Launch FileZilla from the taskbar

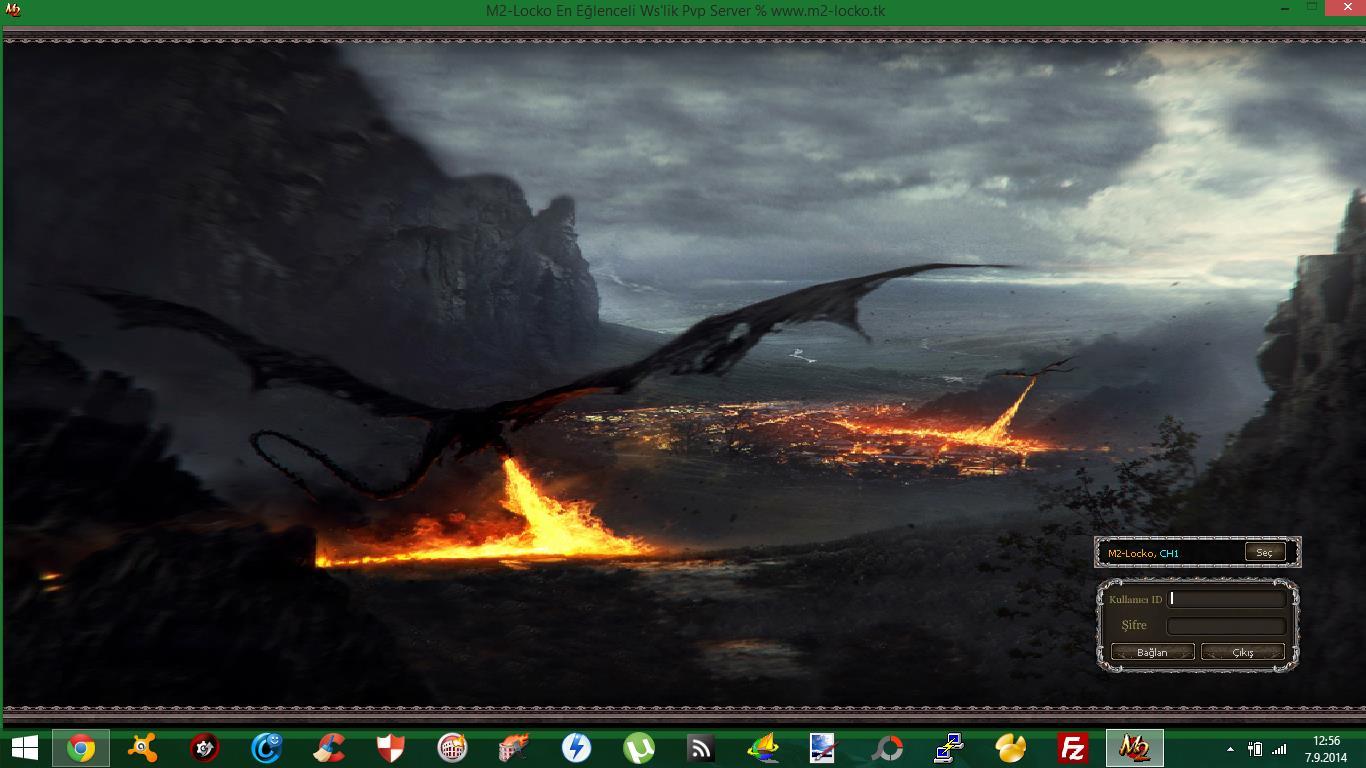coord(1072,748)
